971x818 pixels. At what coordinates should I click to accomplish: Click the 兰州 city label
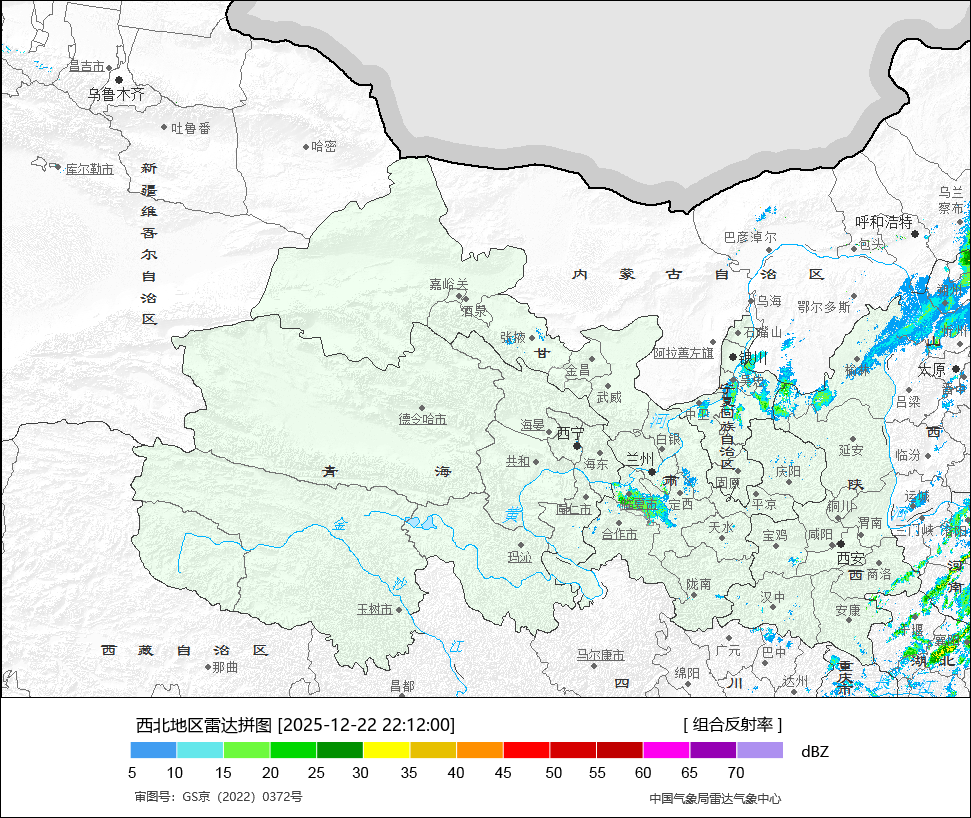coord(640,459)
